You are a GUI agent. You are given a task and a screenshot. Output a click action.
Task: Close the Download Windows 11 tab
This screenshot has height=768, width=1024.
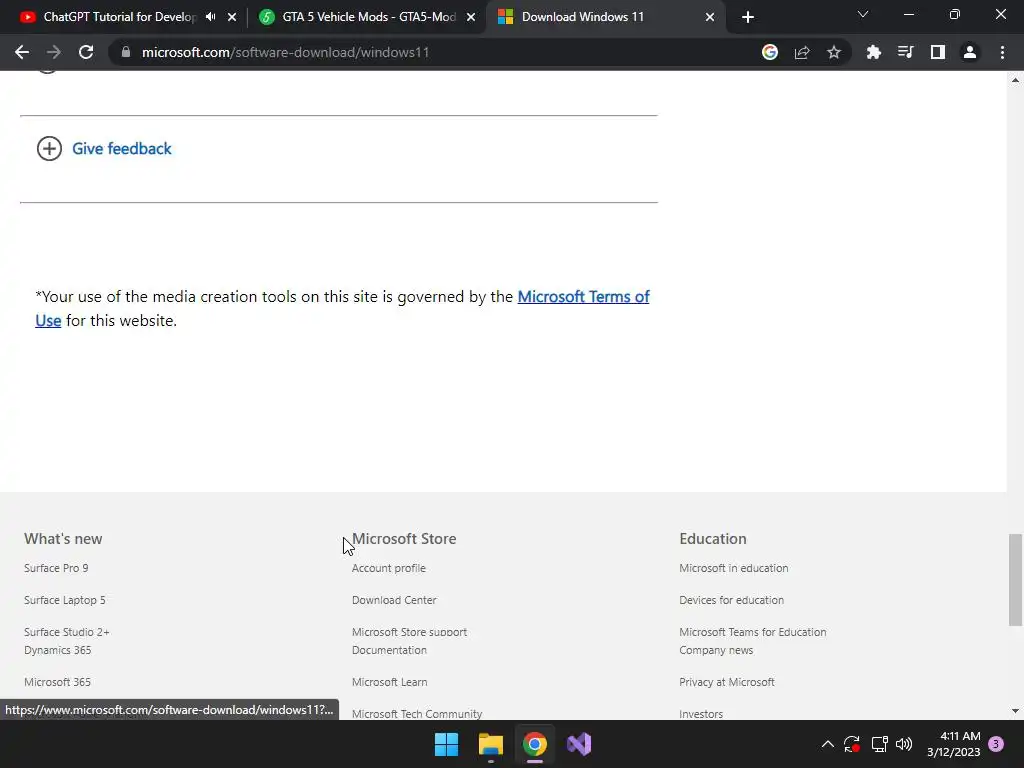tap(710, 17)
